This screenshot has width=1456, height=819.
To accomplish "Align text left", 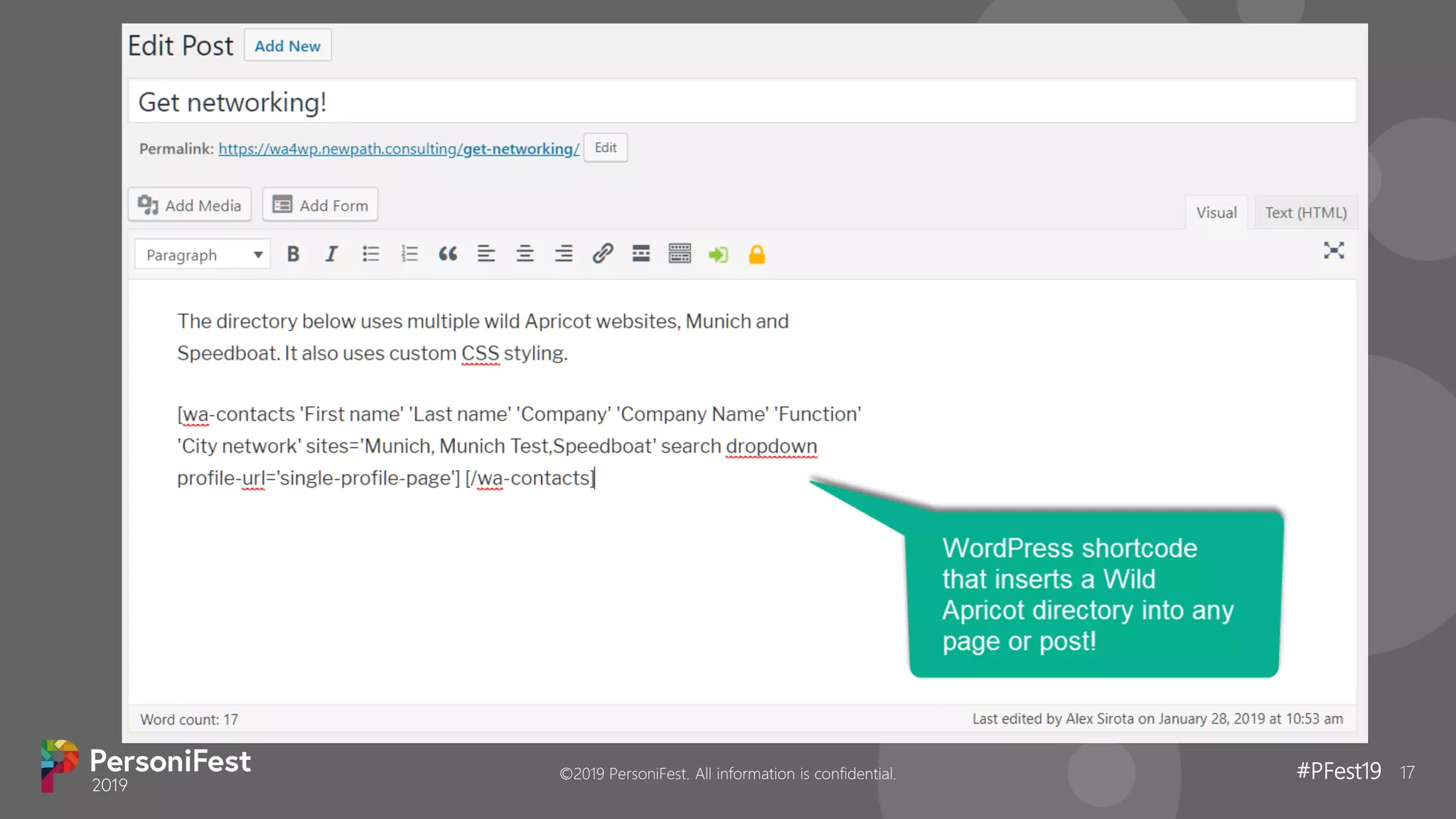I will point(486,254).
